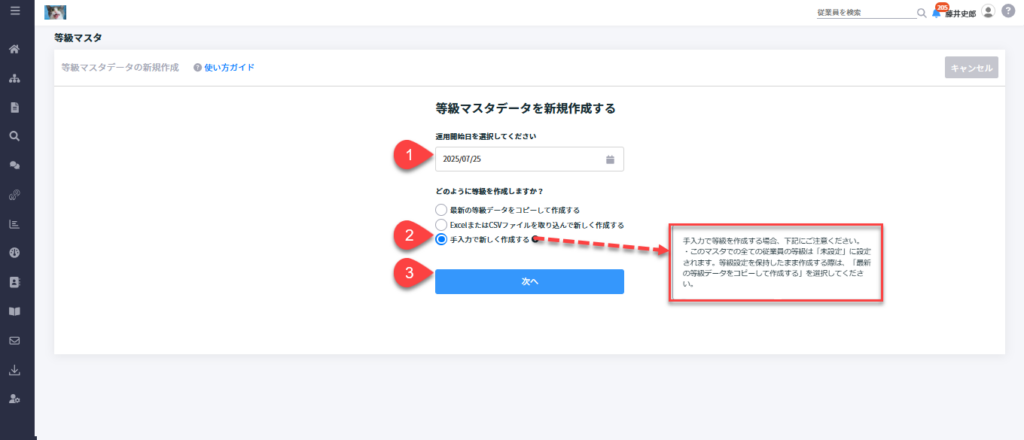
Task: Click the user name 藤井史郎
Action: 961,14
